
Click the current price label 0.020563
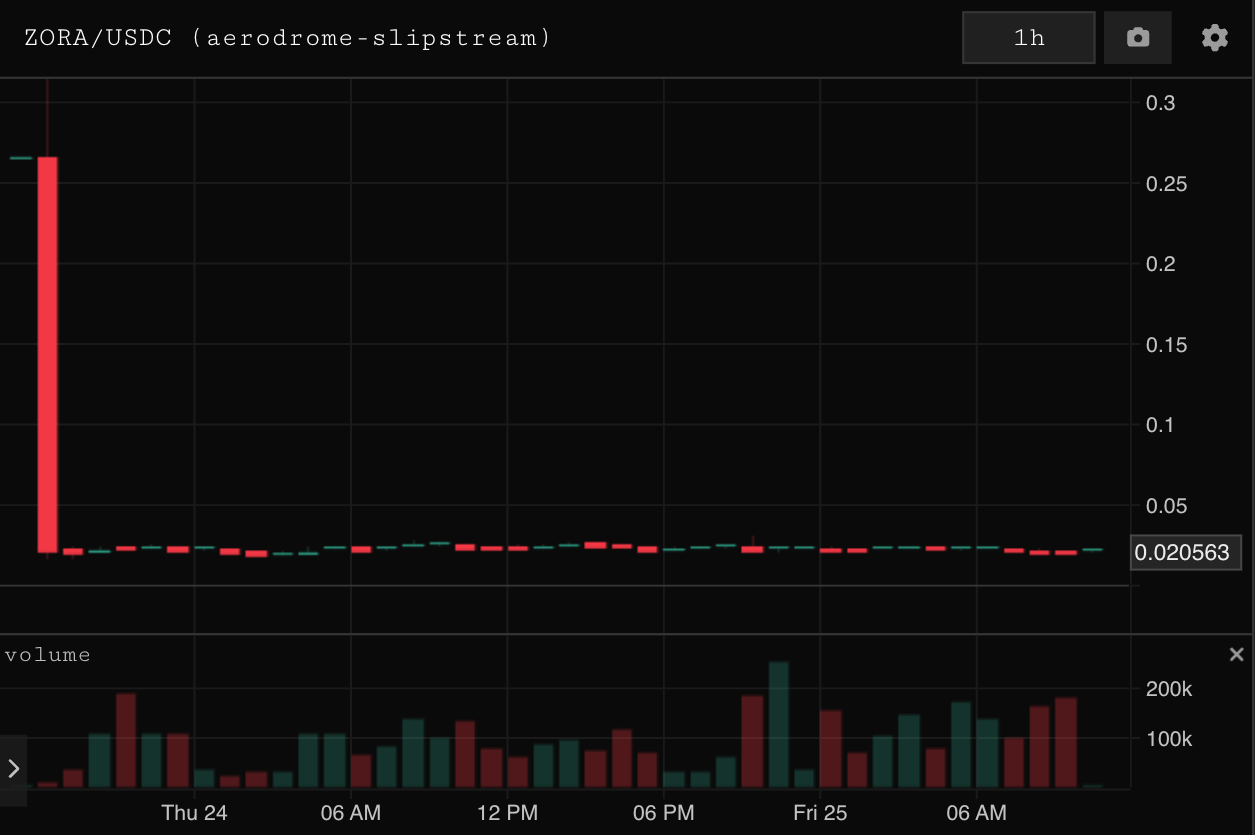click(x=1186, y=552)
